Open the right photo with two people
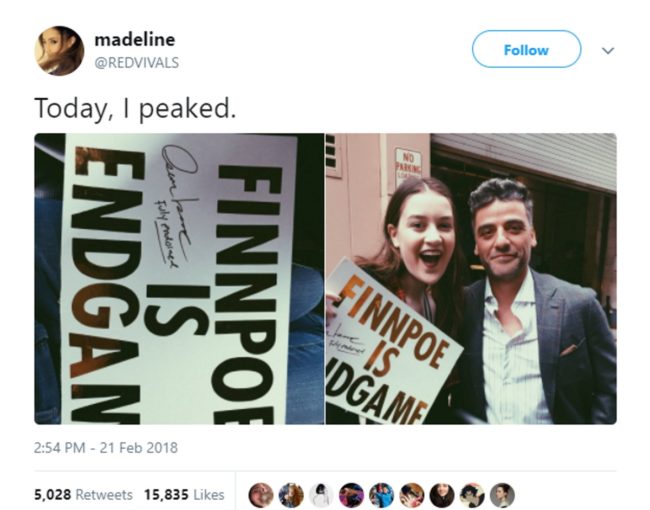This screenshot has width=650, height=510. [471, 279]
